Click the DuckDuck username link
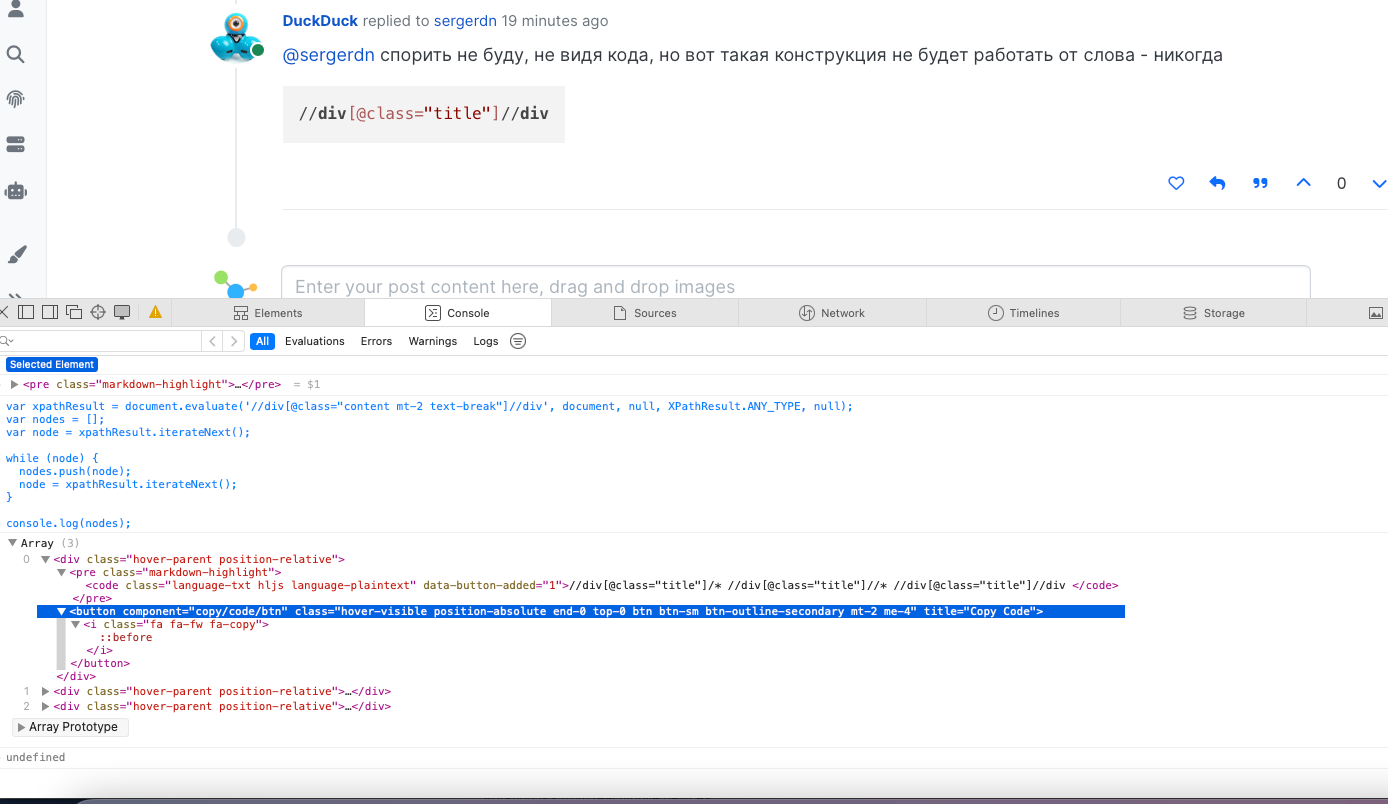The height and width of the screenshot is (804, 1388). tap(320, 20)
